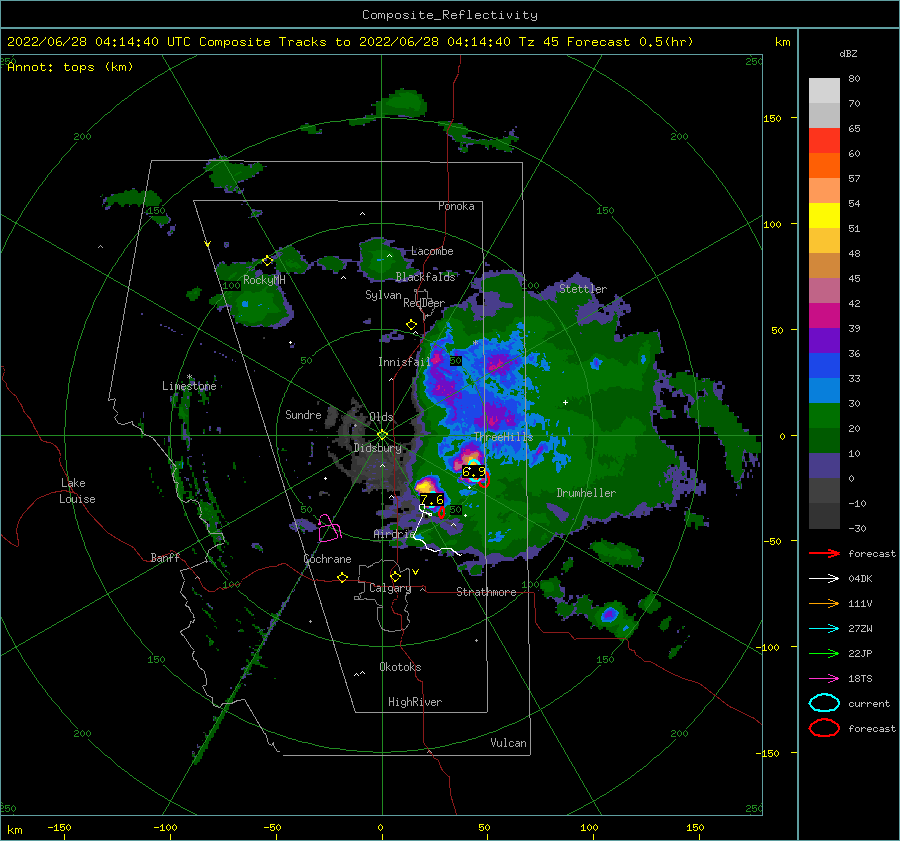
Task: Click the Lacombe town label
Action: pyautogui.click(x=432, y=251)
